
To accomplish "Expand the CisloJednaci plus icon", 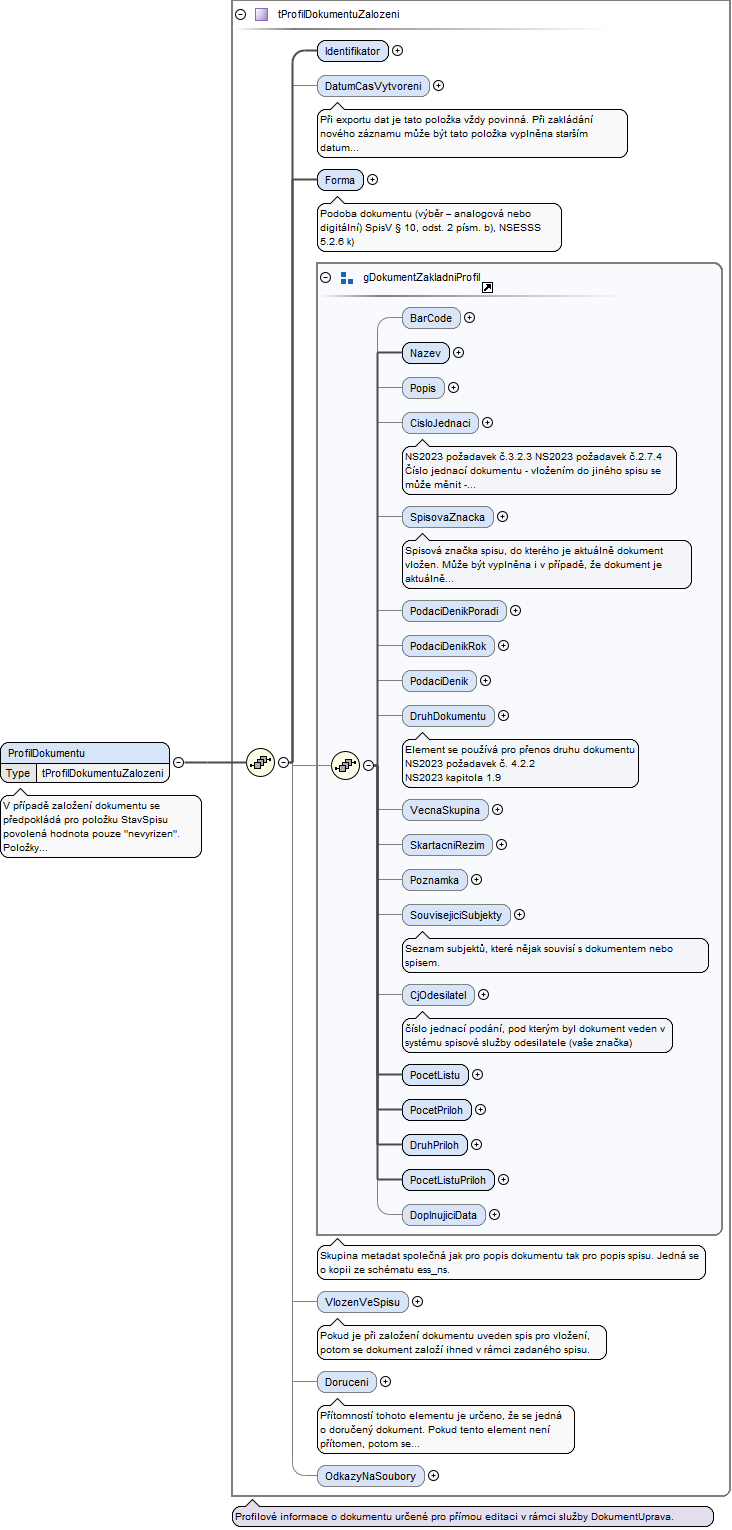I will [488, 423].
